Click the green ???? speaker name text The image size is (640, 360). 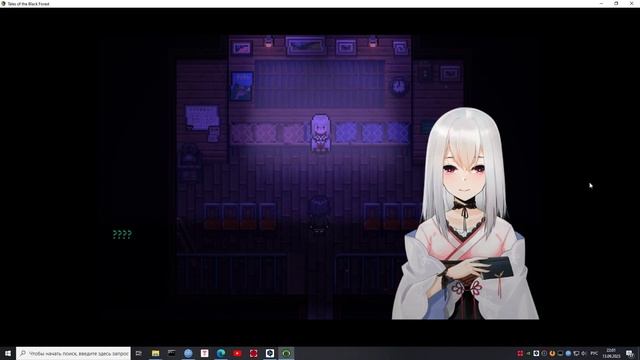[122, 234]
